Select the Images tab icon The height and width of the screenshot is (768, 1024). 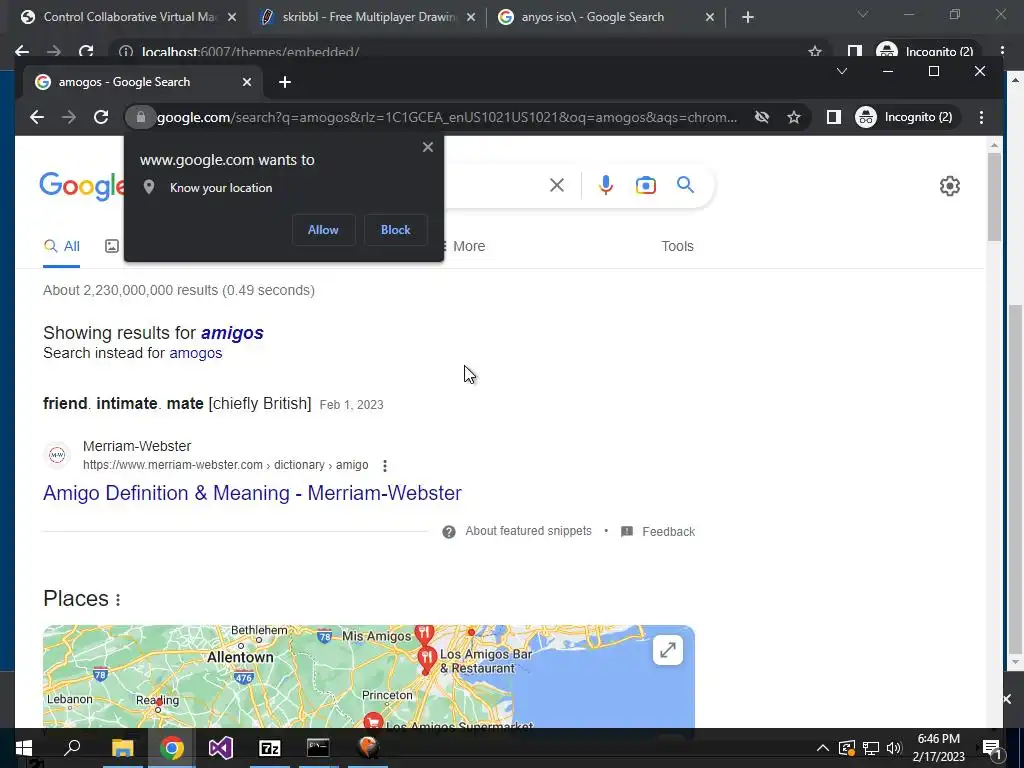112,246
